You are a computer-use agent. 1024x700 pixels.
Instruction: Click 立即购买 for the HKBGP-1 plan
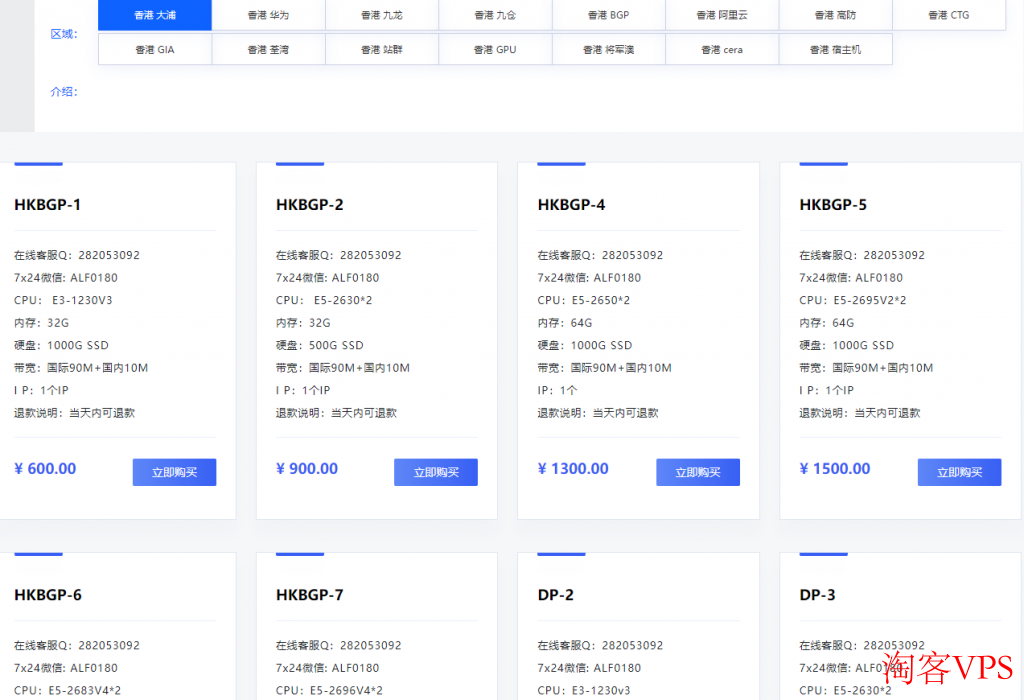174,472
